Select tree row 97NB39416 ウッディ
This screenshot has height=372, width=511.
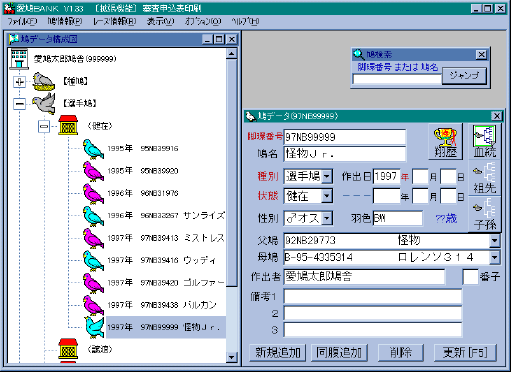pyautogui.click(x=162, y=260)
